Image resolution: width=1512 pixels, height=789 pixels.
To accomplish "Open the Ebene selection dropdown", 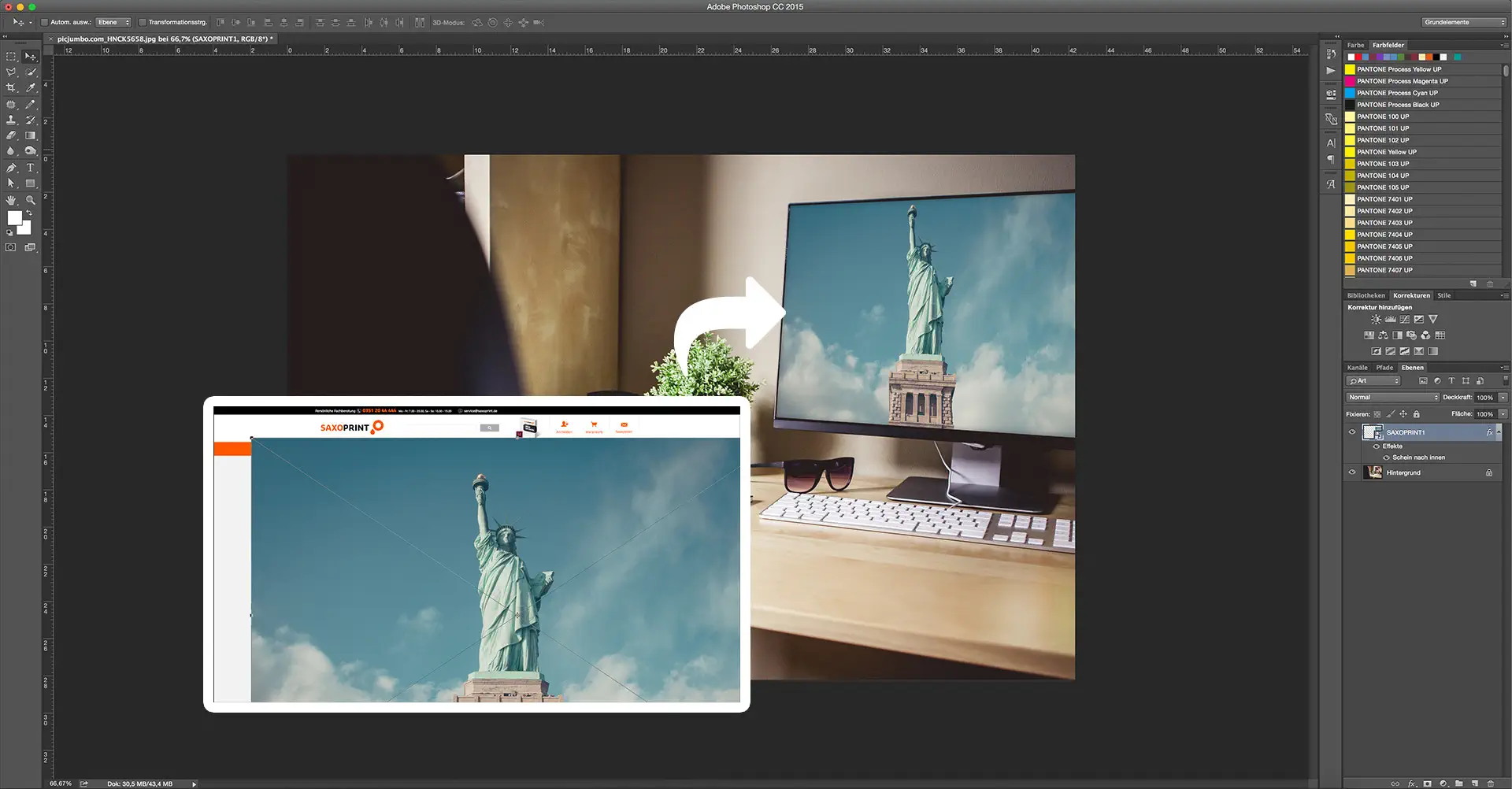I will coord(113,22).
